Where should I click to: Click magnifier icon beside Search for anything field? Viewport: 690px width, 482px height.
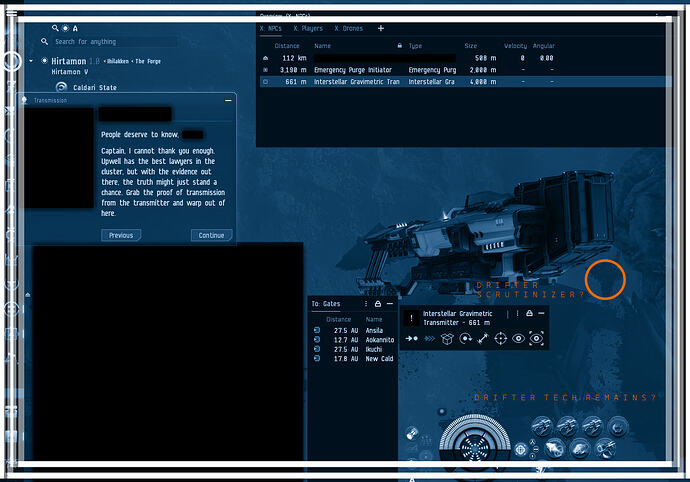point(44,41)
